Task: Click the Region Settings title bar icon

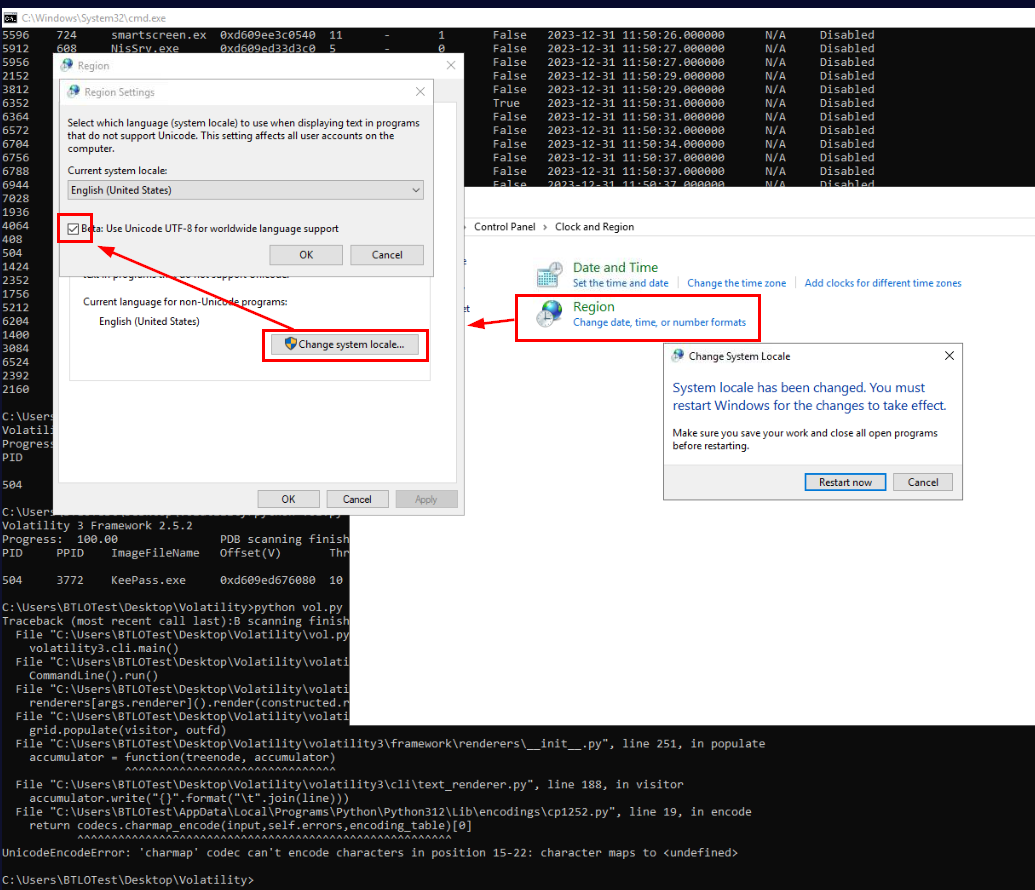Action: [74, 92]
